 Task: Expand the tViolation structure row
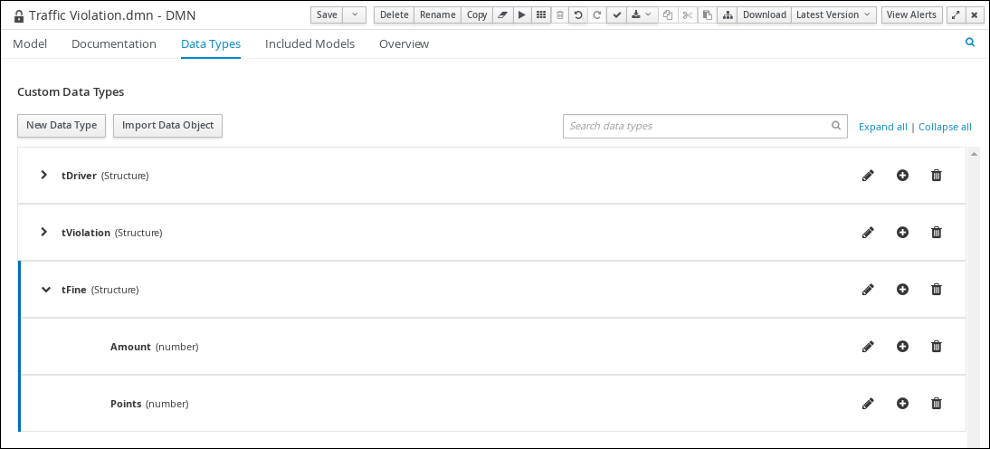pos(44,232)
